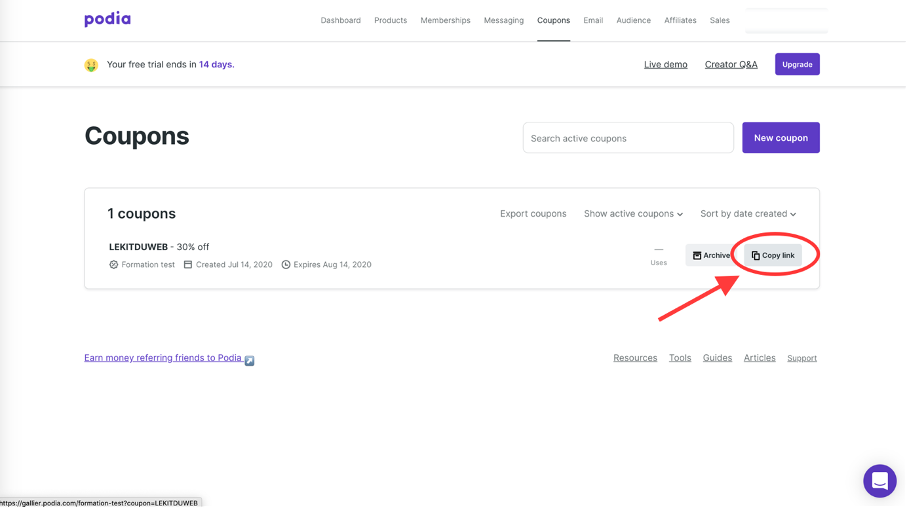Viewport: 906px width, 508px height.
Task: Click the Formation test product icon
Action: click(114, 265)
